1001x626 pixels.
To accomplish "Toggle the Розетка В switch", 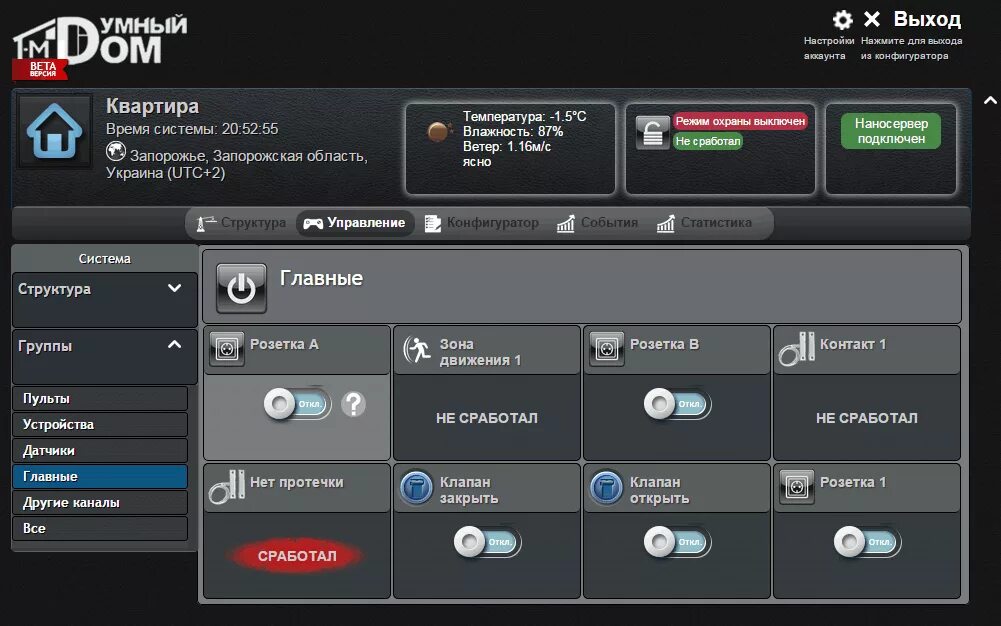I will pyautogui.click(x=677, y=404).
